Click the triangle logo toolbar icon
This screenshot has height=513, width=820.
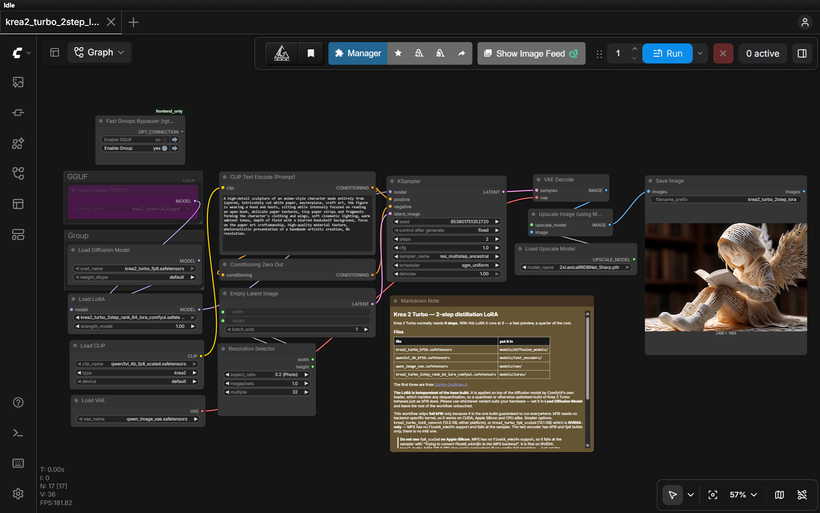pos(281,53)
